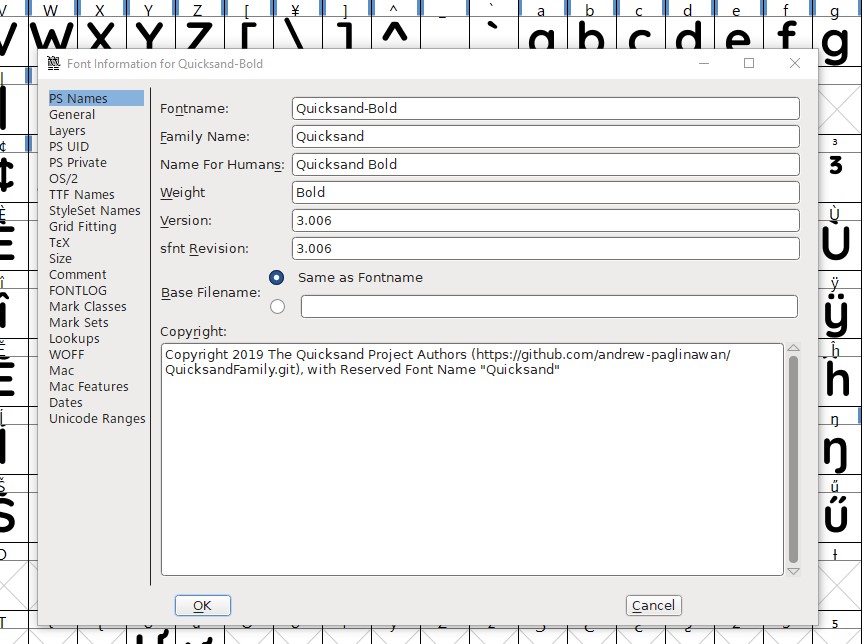Click the empty Base Filename text field
This screenshot has height=644, width=862.
(549, 306)
